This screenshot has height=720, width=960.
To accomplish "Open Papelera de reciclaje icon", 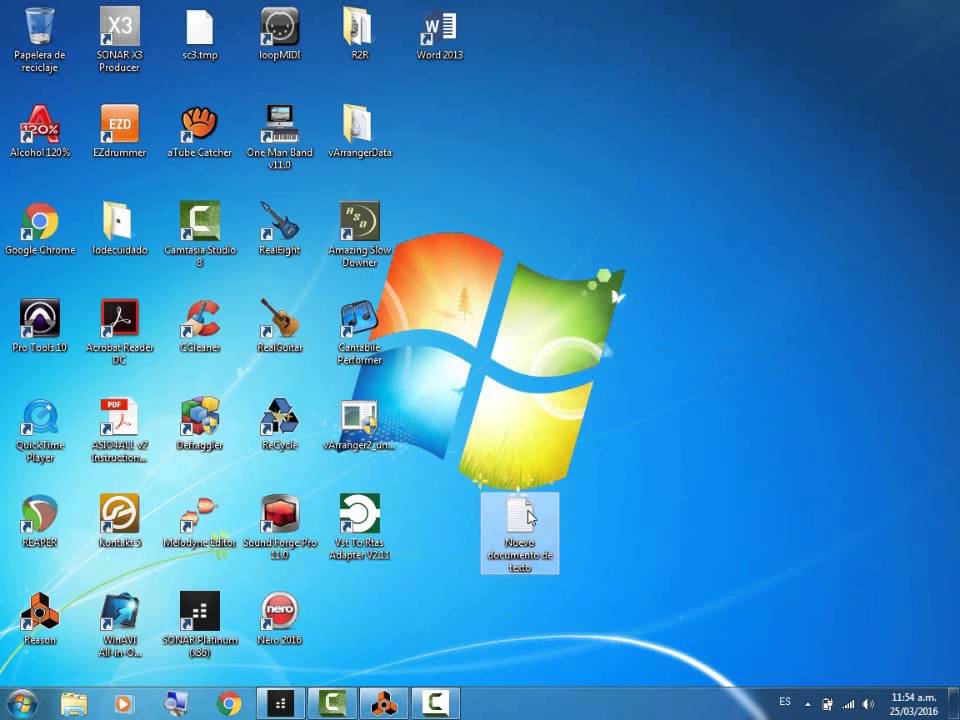I will coord(40,39).
